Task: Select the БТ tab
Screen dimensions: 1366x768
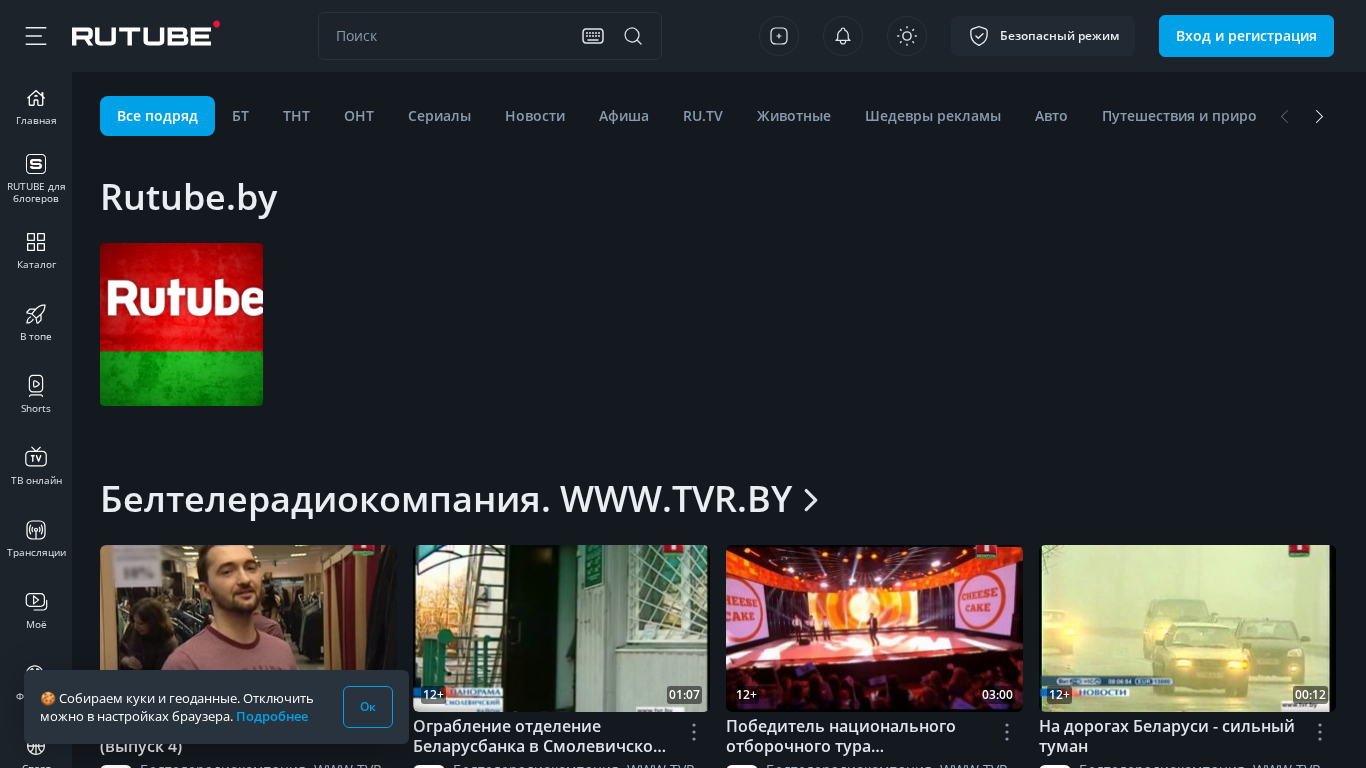Action: (x=240, y=116)
